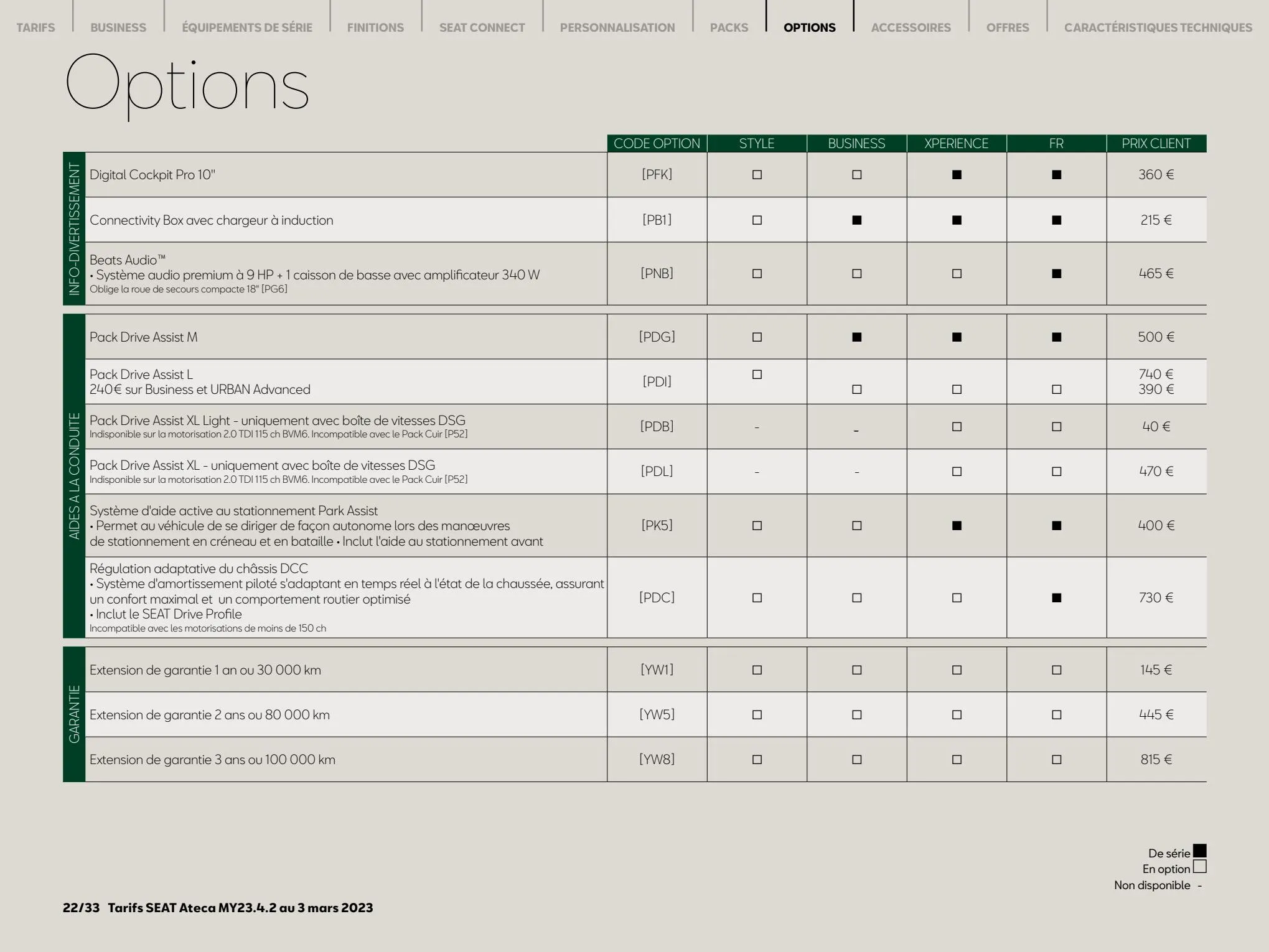This screenshot has height=952, width=1269.
Task: Click the [PFK] option code
Action: coord(657,175)
